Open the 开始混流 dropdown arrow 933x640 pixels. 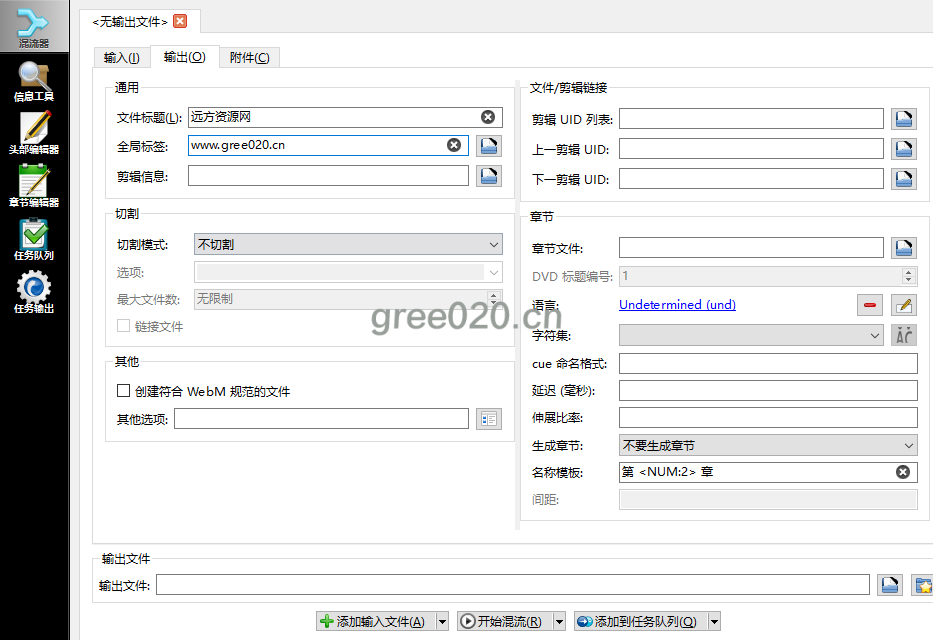(559, 621)
